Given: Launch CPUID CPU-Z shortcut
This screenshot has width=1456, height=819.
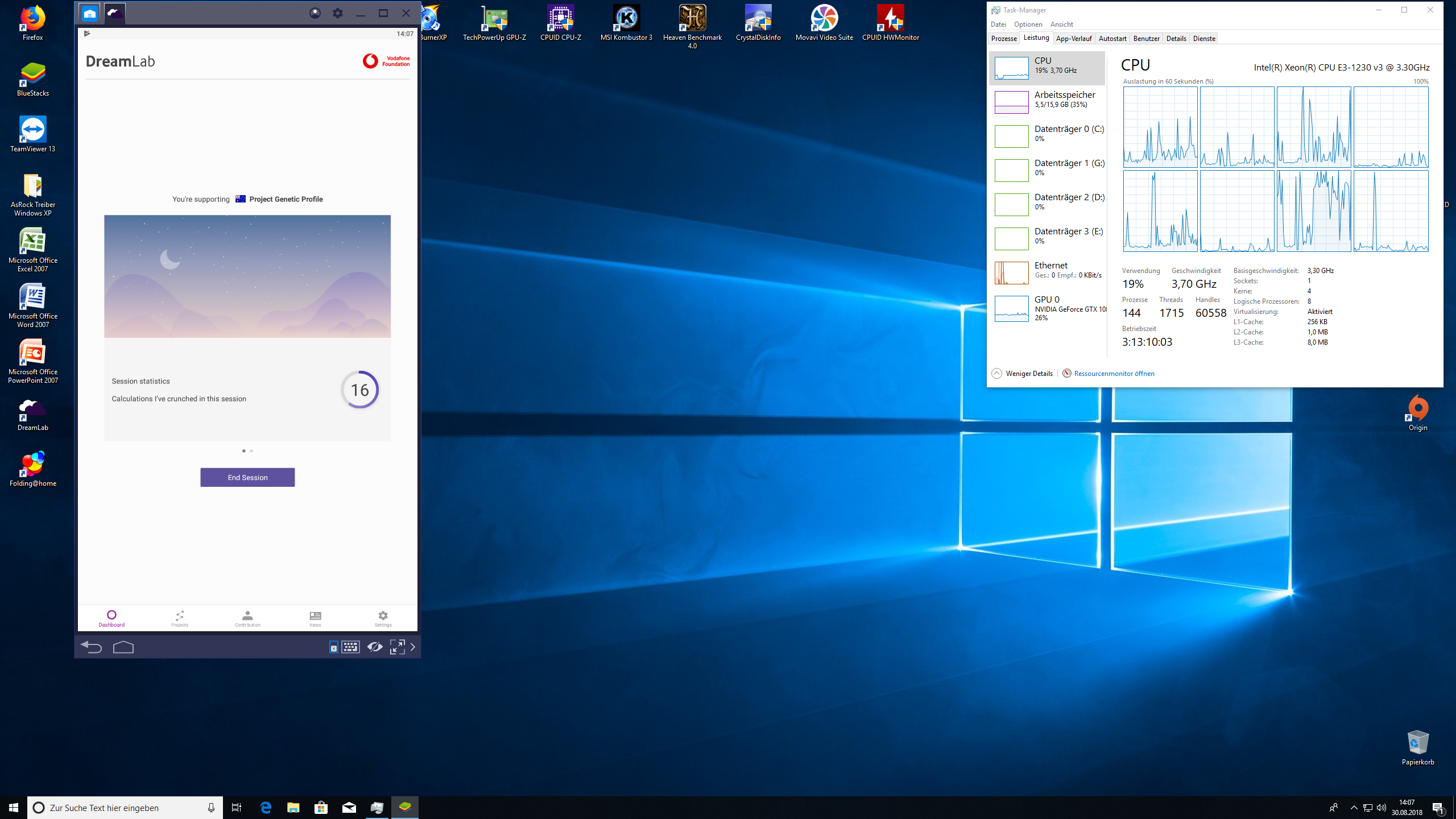Looking at the screenshot, I should [560, 23].
